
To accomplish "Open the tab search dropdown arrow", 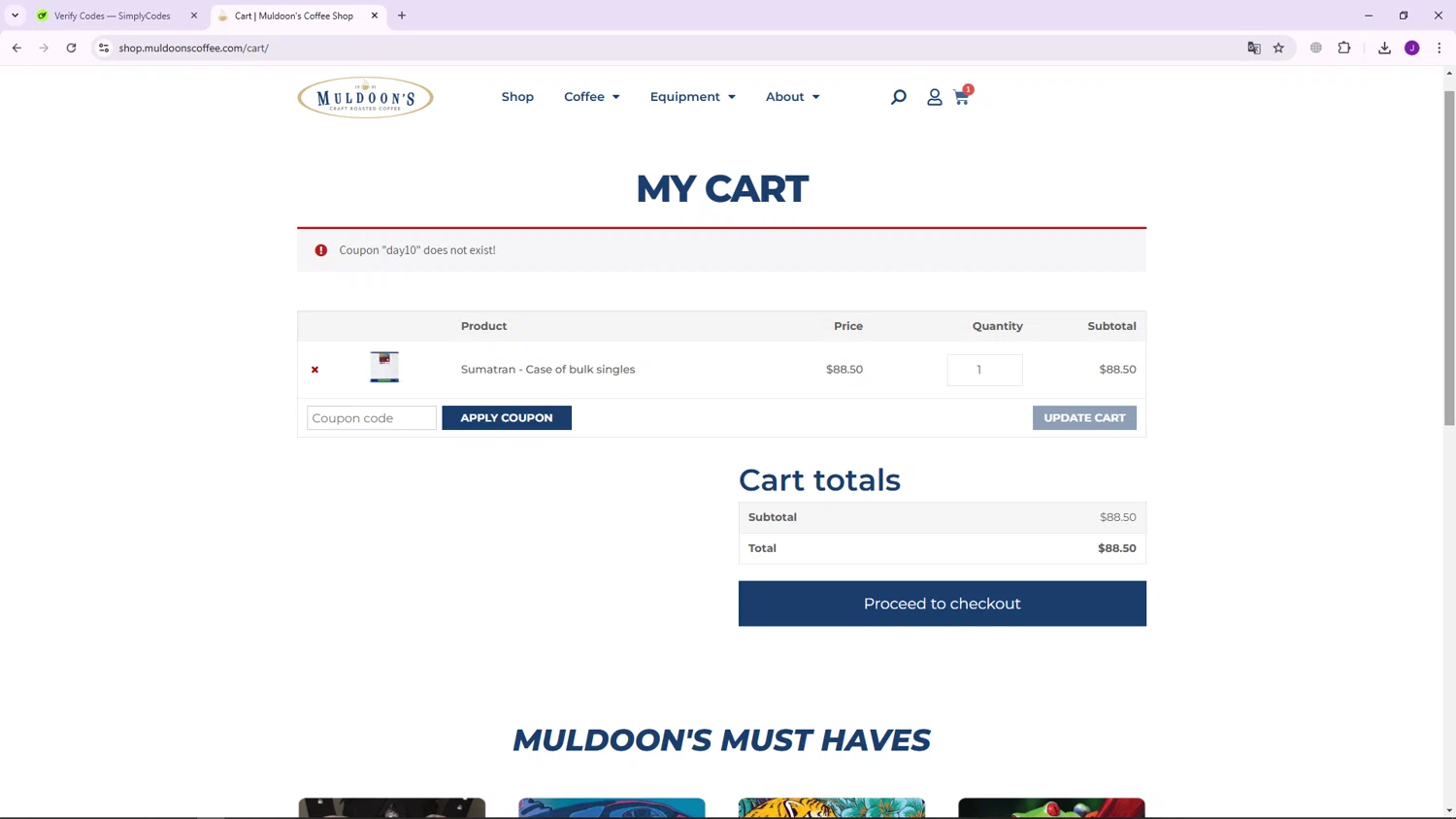I will [15, 16].
